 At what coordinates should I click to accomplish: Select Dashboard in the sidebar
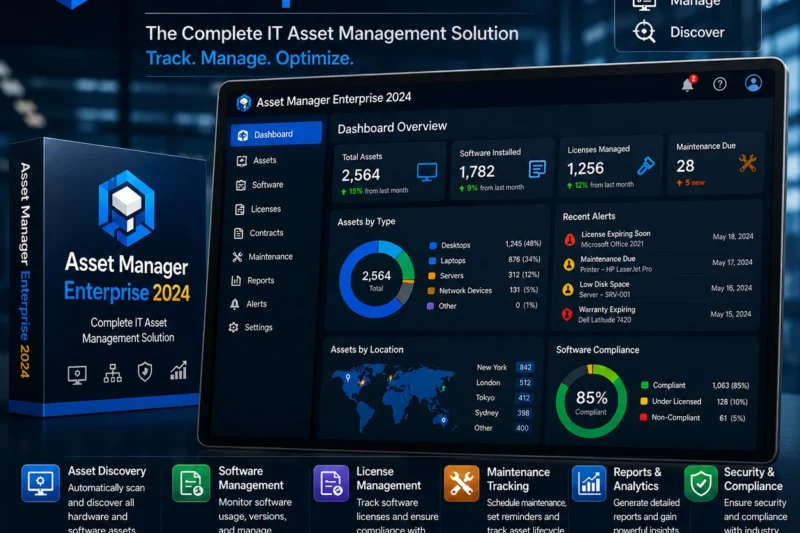pyautogui.click(x=276, y=134)
